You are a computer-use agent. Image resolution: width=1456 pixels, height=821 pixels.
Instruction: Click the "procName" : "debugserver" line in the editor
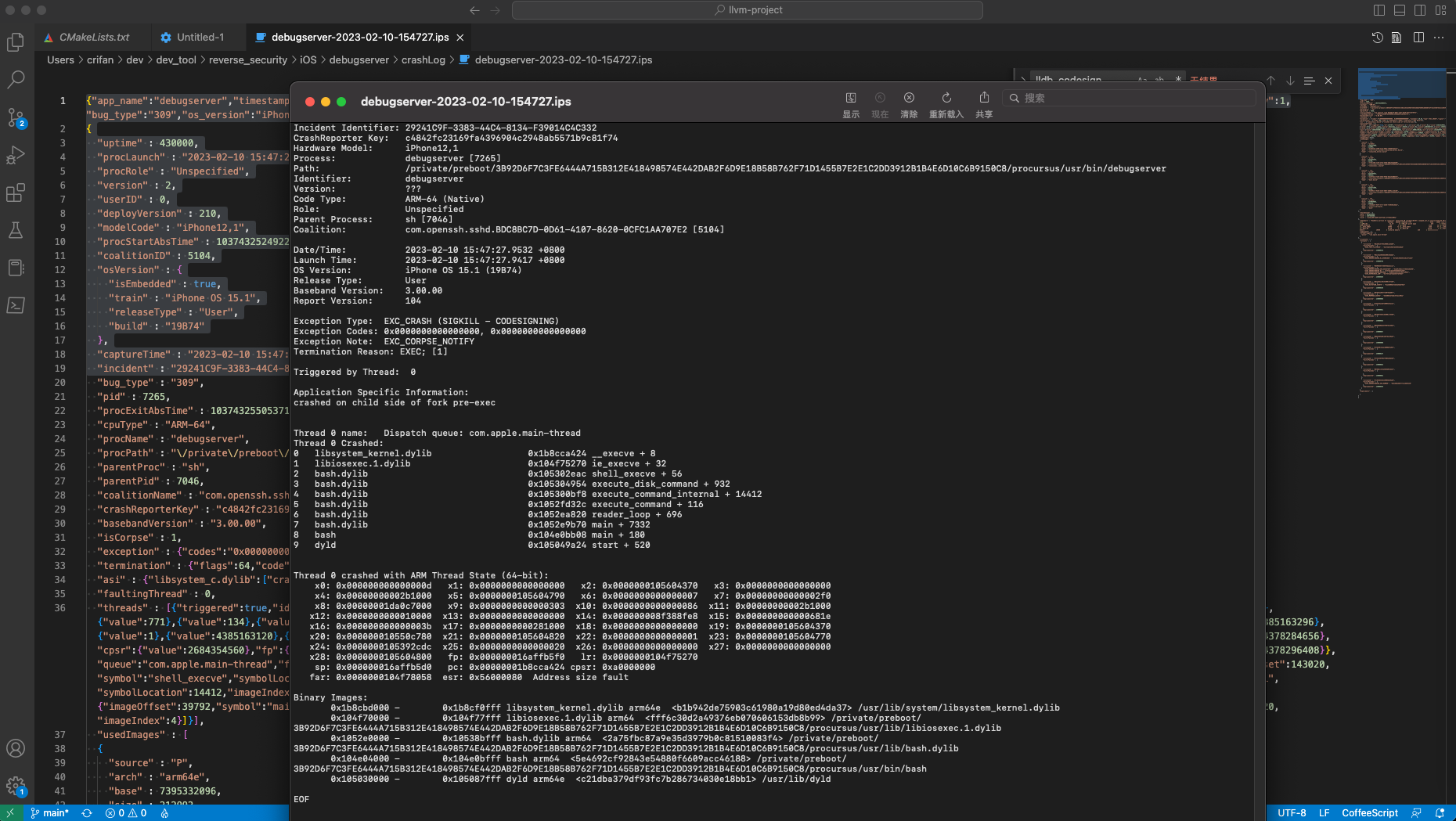[x=173, y=439]
